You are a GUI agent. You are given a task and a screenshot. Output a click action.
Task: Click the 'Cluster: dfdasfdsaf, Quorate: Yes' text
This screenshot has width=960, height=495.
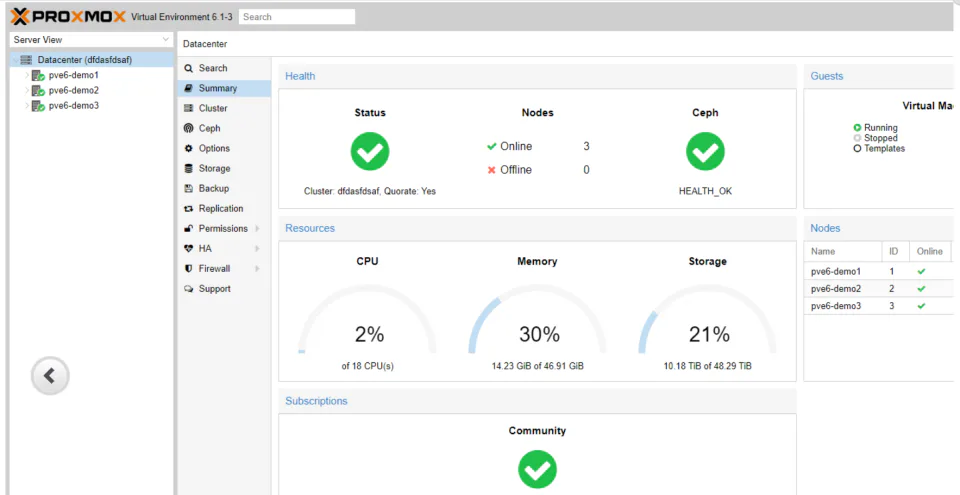370,191
